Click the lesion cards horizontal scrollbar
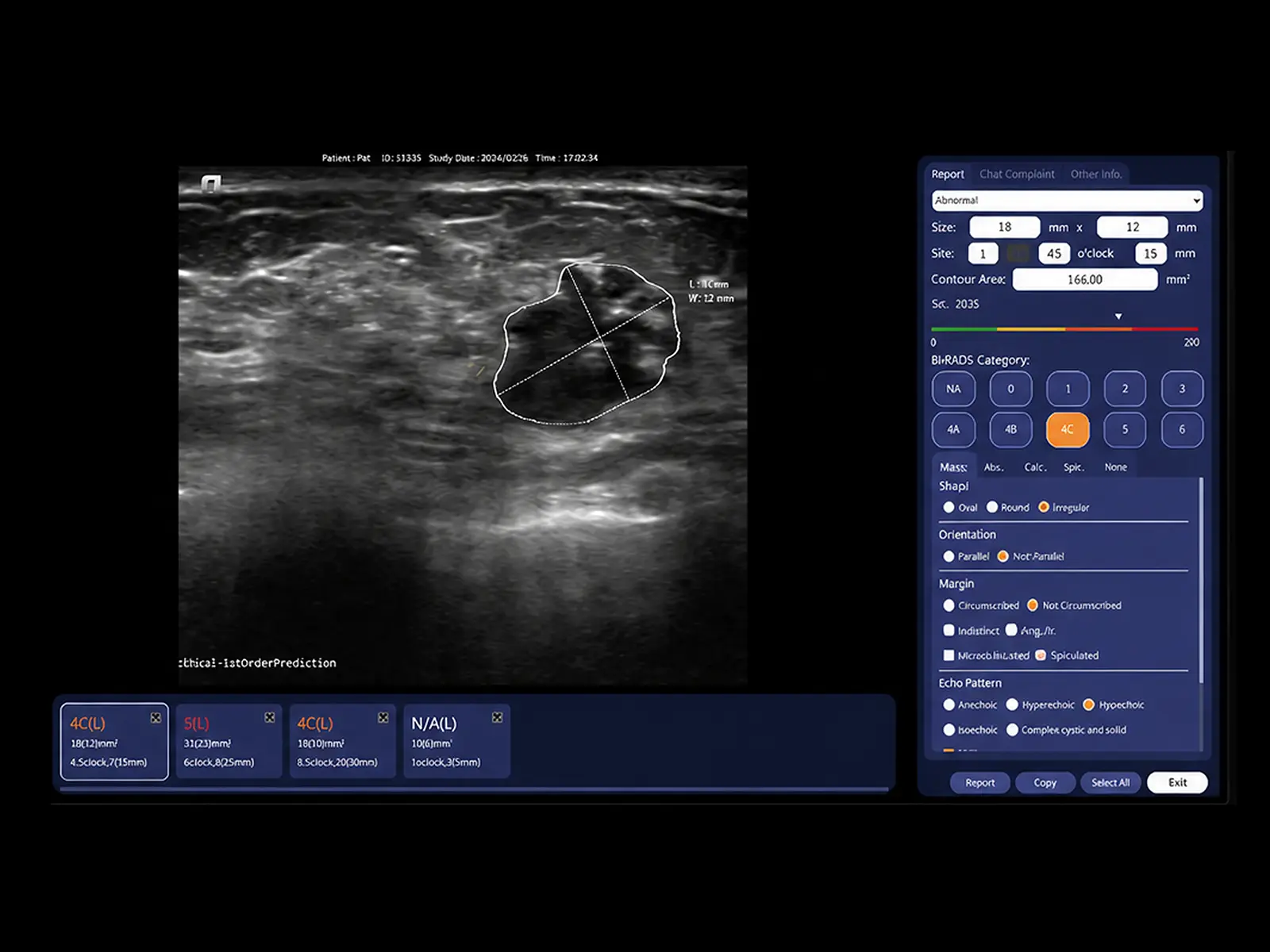Image resolution: width=1270 pixels, height=952 pixels. [474, 789]
